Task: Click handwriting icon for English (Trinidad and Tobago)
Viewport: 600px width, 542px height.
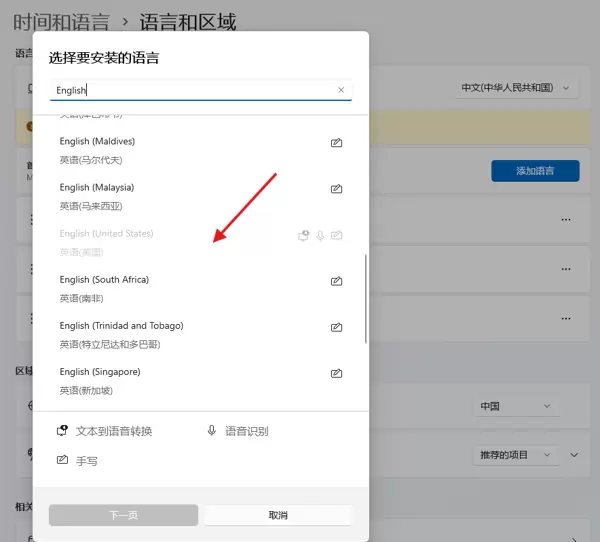Action: (x=337, y=327)
